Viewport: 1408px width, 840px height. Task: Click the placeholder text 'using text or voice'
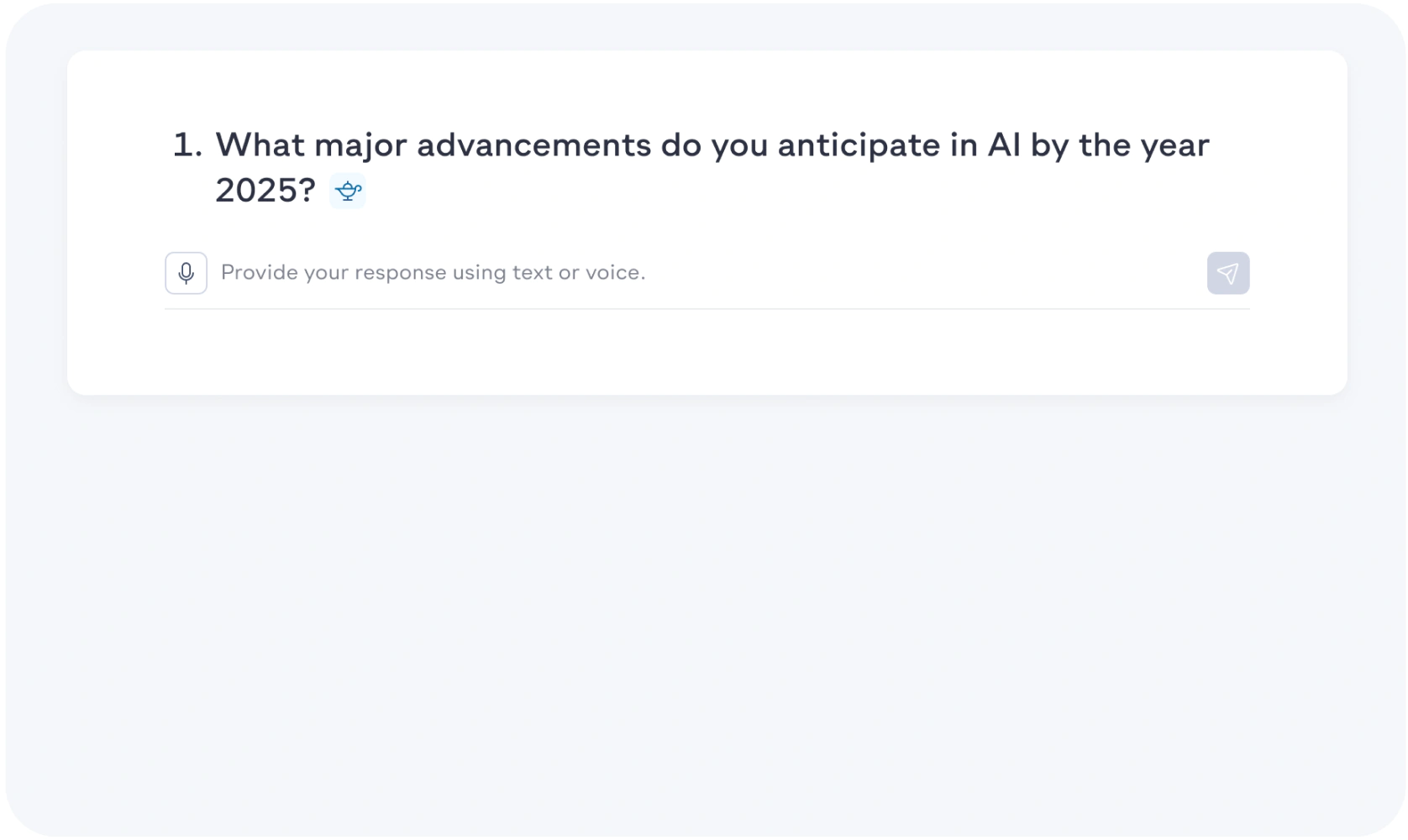pos(549,273)
